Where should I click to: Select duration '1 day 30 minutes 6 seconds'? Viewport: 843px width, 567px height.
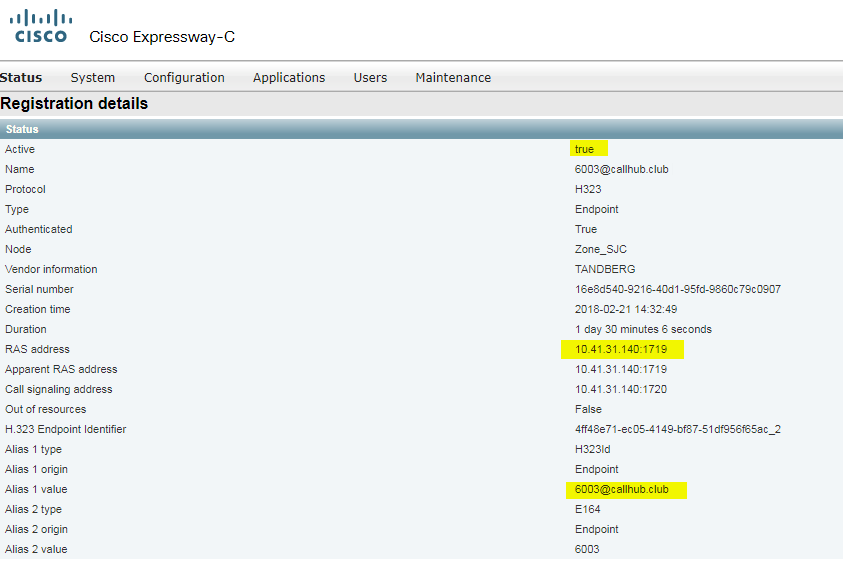click(x=643, y=329)
